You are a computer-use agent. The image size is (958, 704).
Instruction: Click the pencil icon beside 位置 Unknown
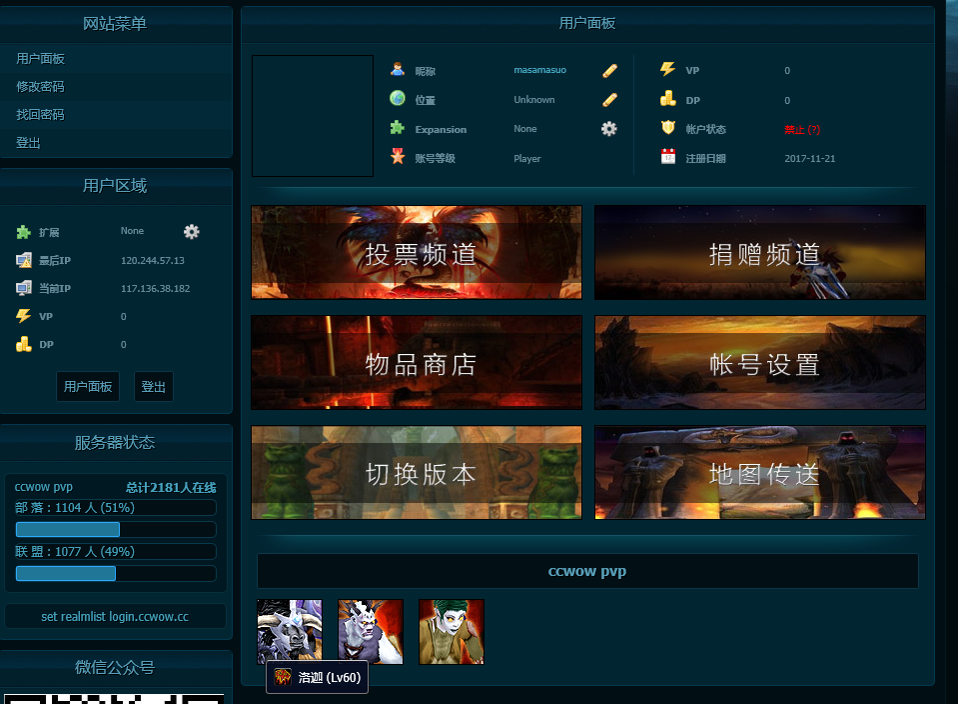608,99
